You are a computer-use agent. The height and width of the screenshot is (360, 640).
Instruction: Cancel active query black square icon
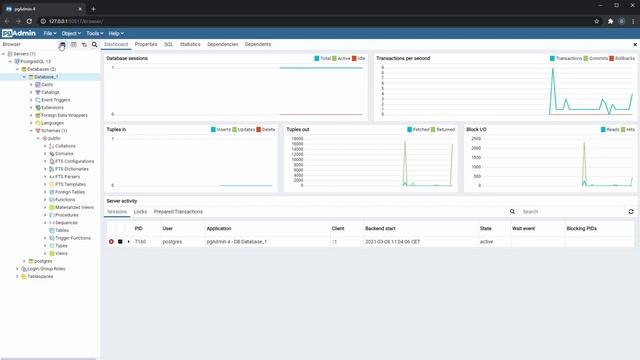[120, 242]
